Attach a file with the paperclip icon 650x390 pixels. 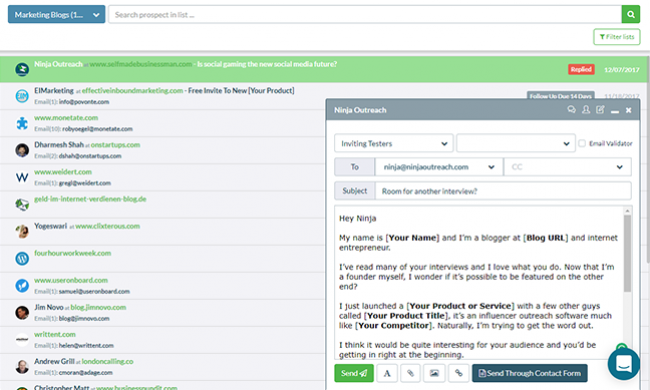click(410, 373)
